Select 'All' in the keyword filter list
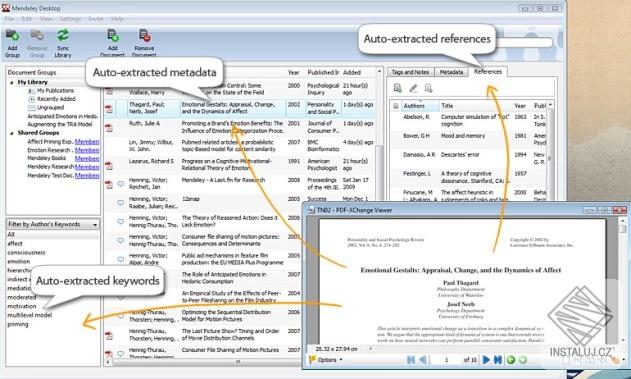 11,234
